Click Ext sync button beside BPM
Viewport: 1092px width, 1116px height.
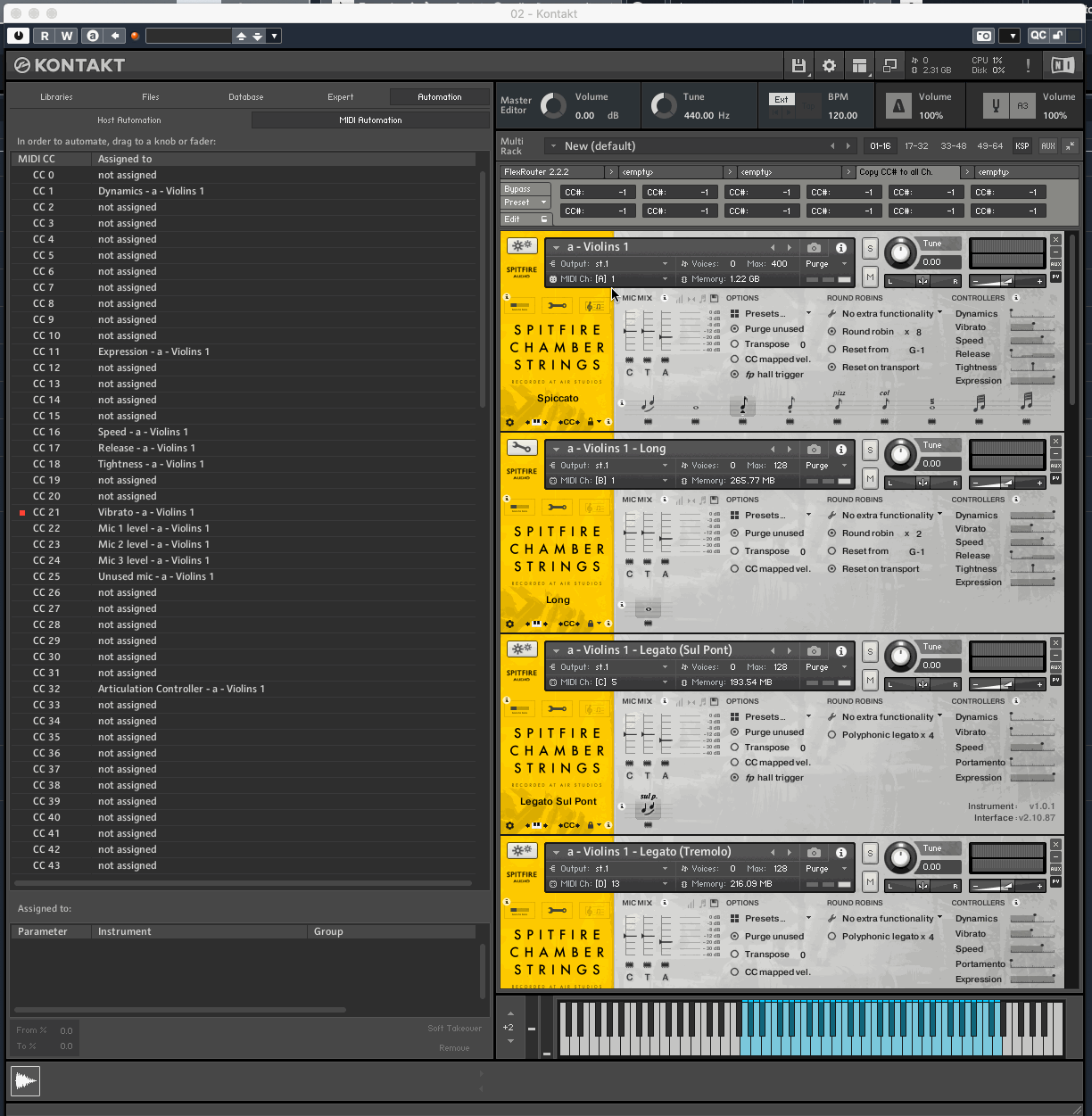coord(782,99)
